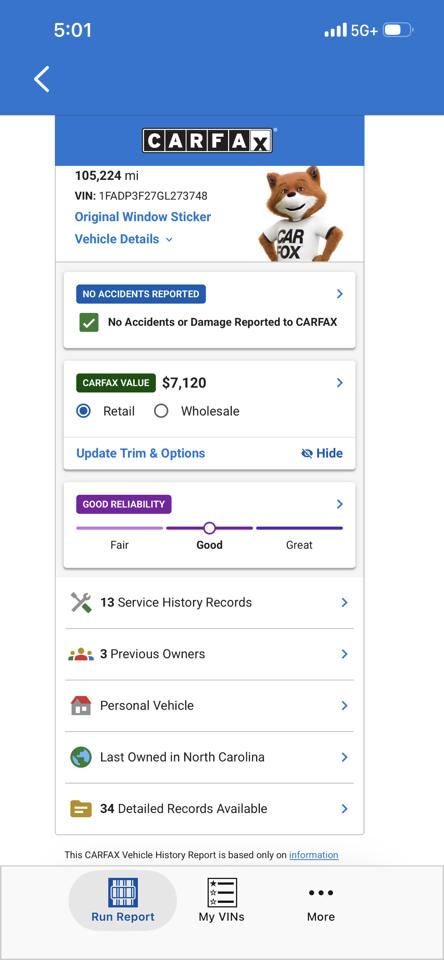
Task: Tap the CARFAX logo banner
Action: coord(208,140)
